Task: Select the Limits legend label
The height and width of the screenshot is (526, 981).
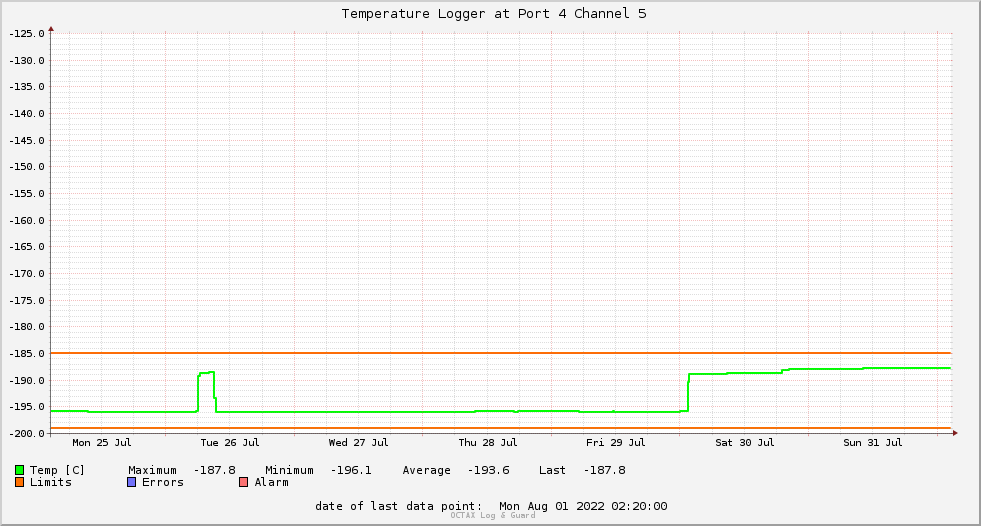Action: [51, 482]
